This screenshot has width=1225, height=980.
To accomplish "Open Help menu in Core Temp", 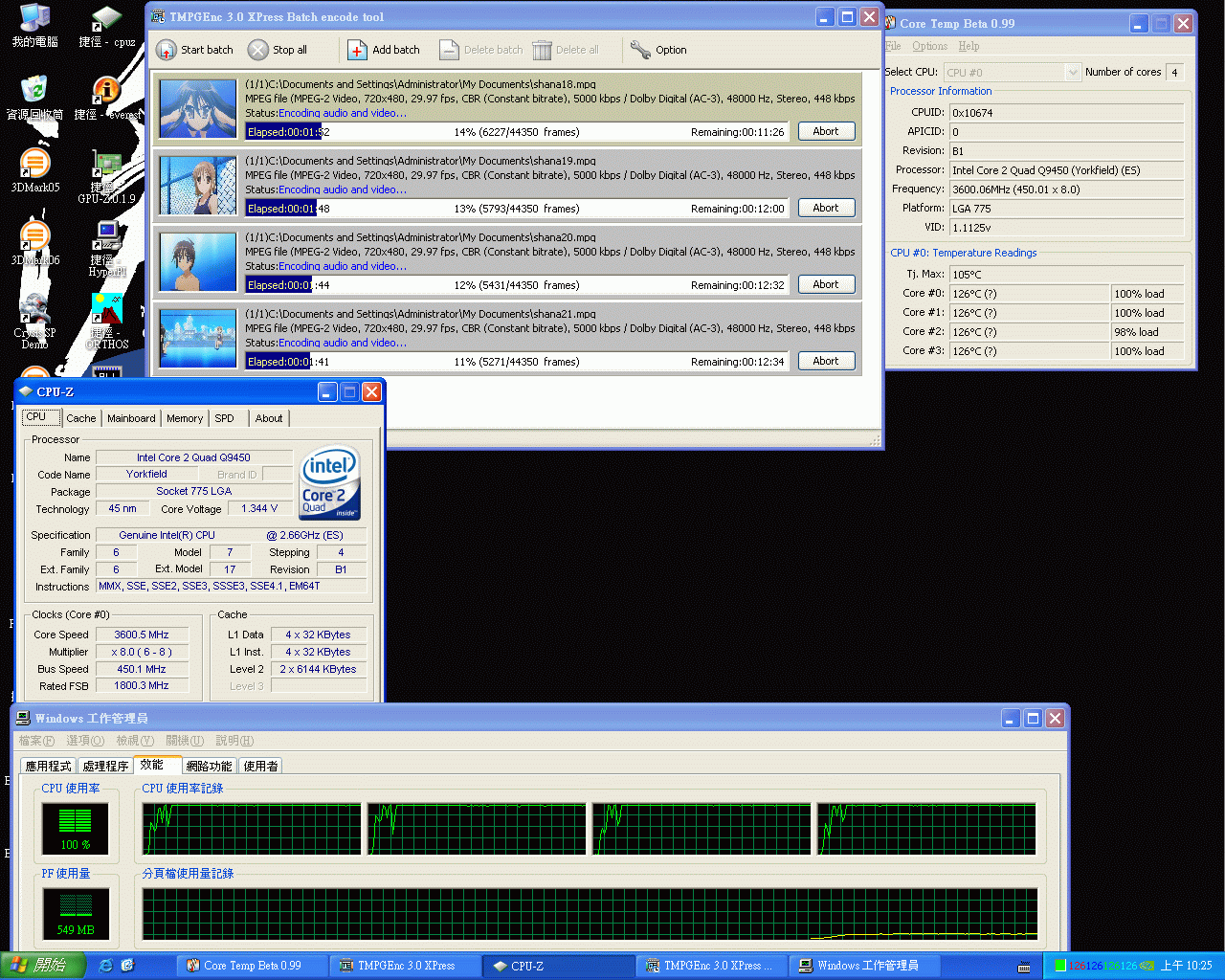I will tap(969, 46).
